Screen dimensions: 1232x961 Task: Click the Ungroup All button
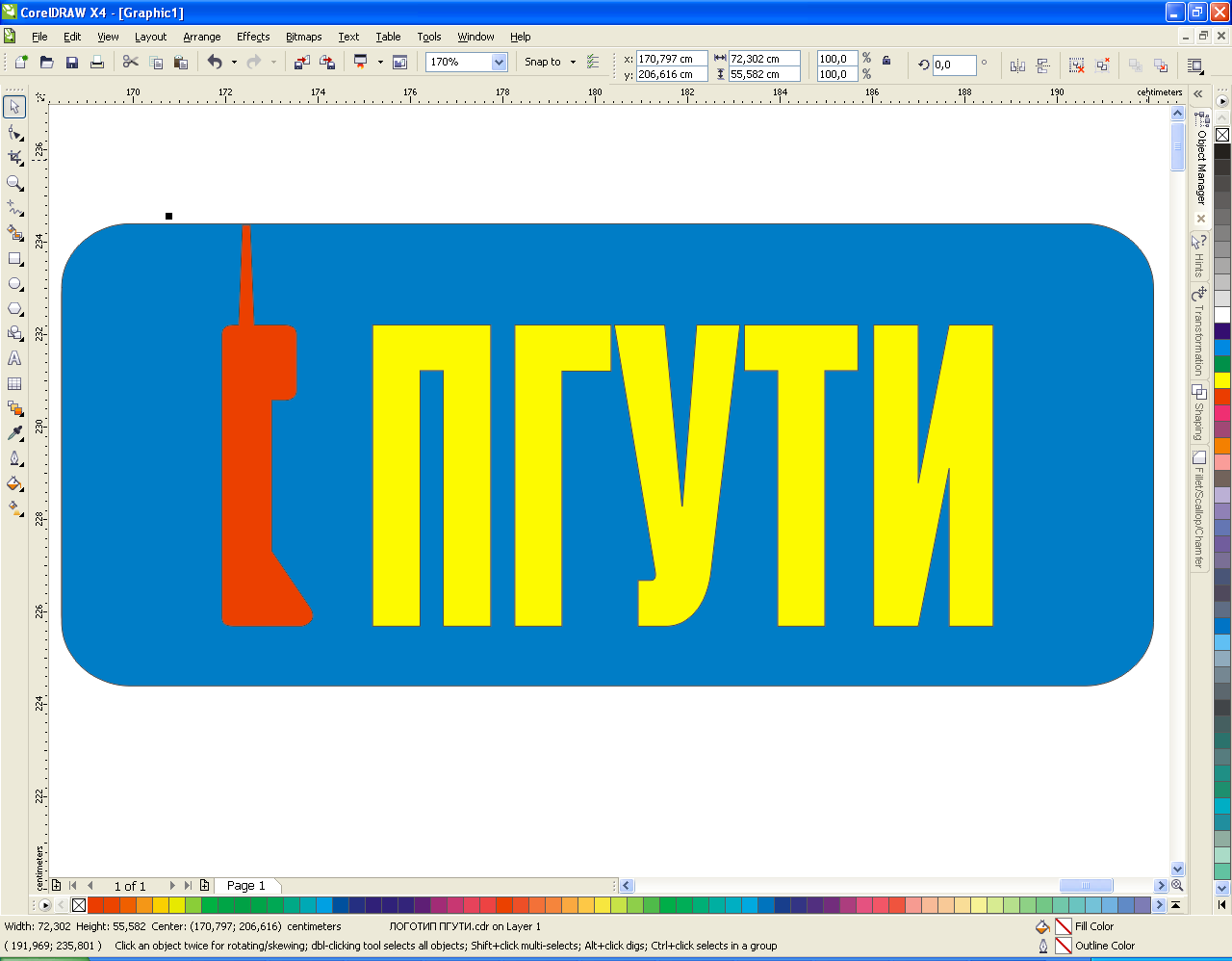click(1102, 65)
